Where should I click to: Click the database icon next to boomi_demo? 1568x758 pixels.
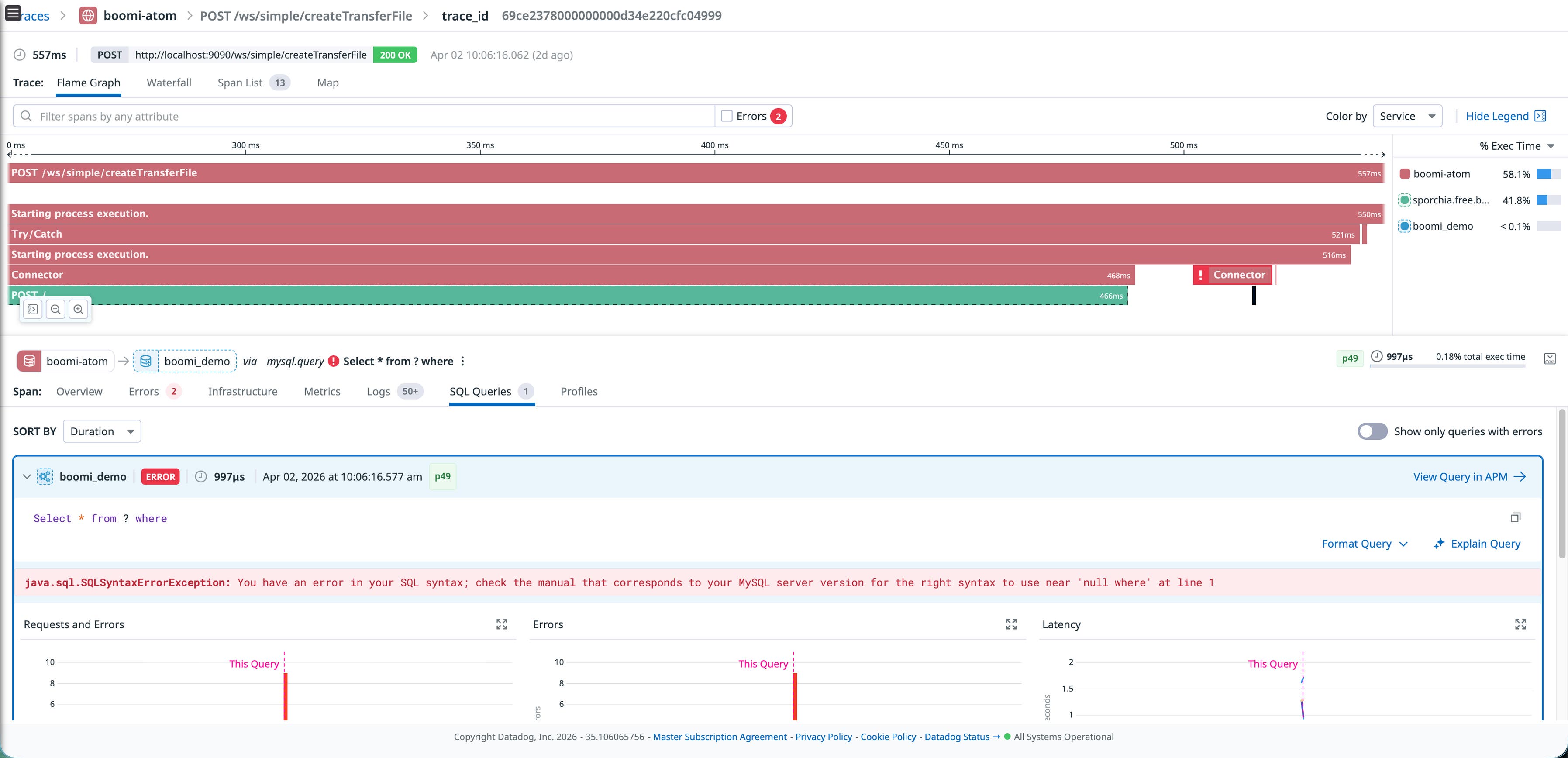tap(146, 360)
